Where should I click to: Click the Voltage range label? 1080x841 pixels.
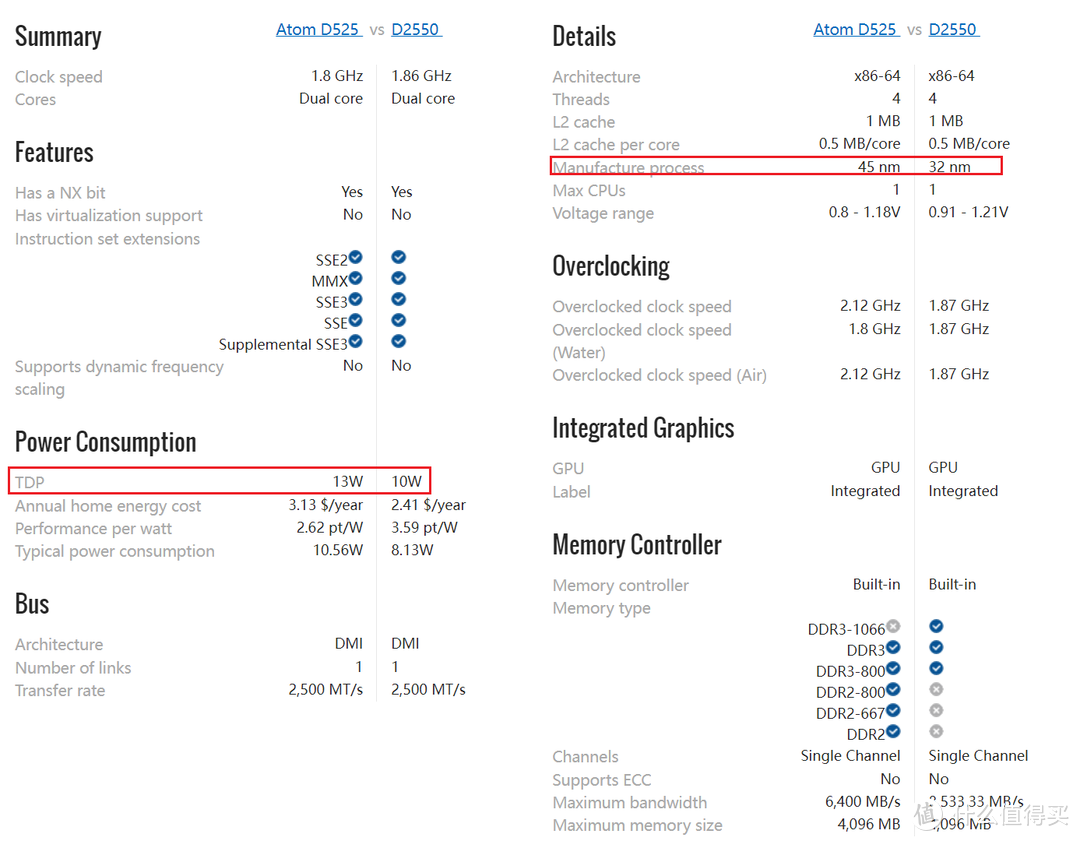click(x=603, y=214)
